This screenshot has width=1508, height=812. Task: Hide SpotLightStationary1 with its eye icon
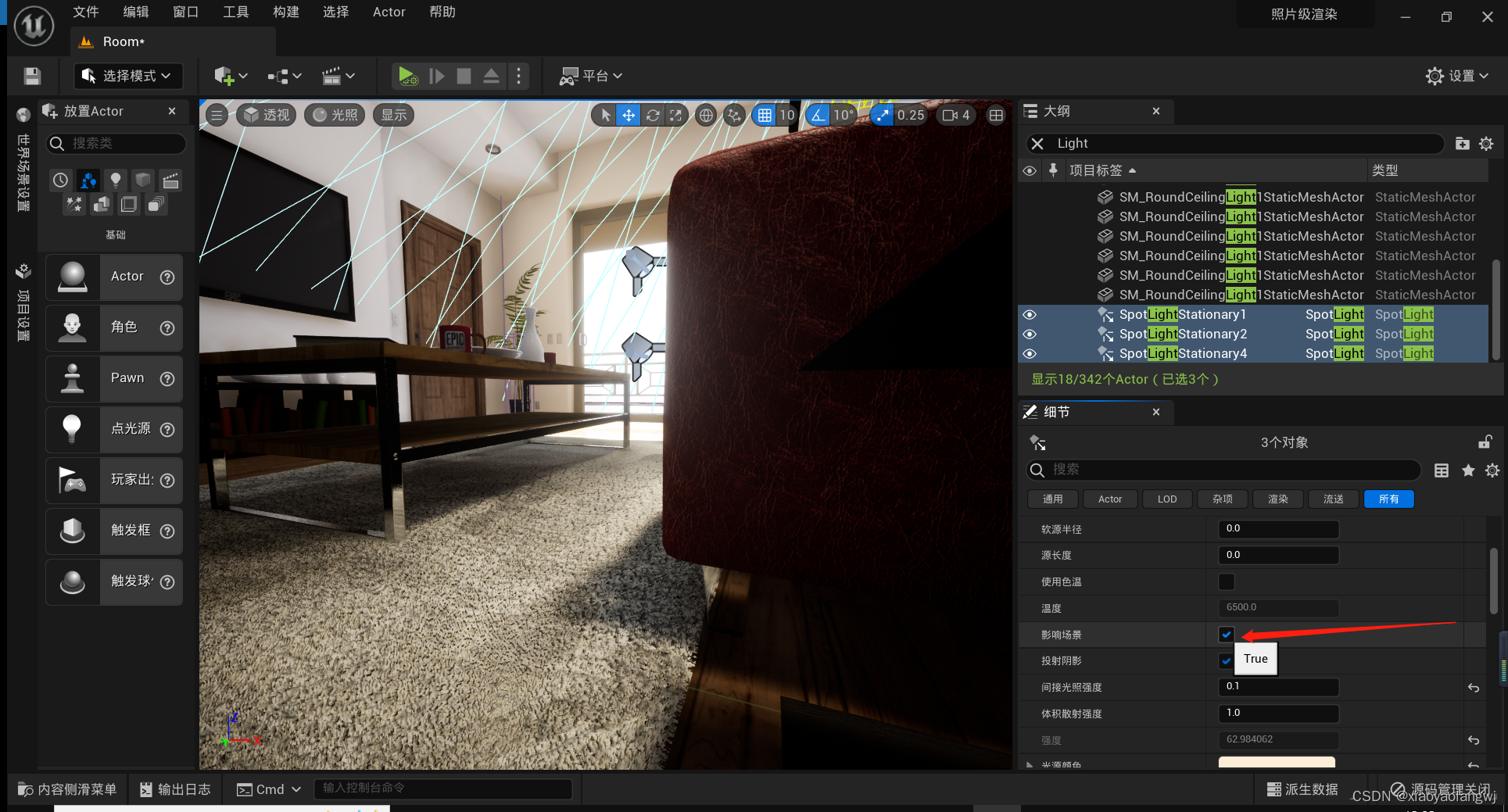point(1030,314)
